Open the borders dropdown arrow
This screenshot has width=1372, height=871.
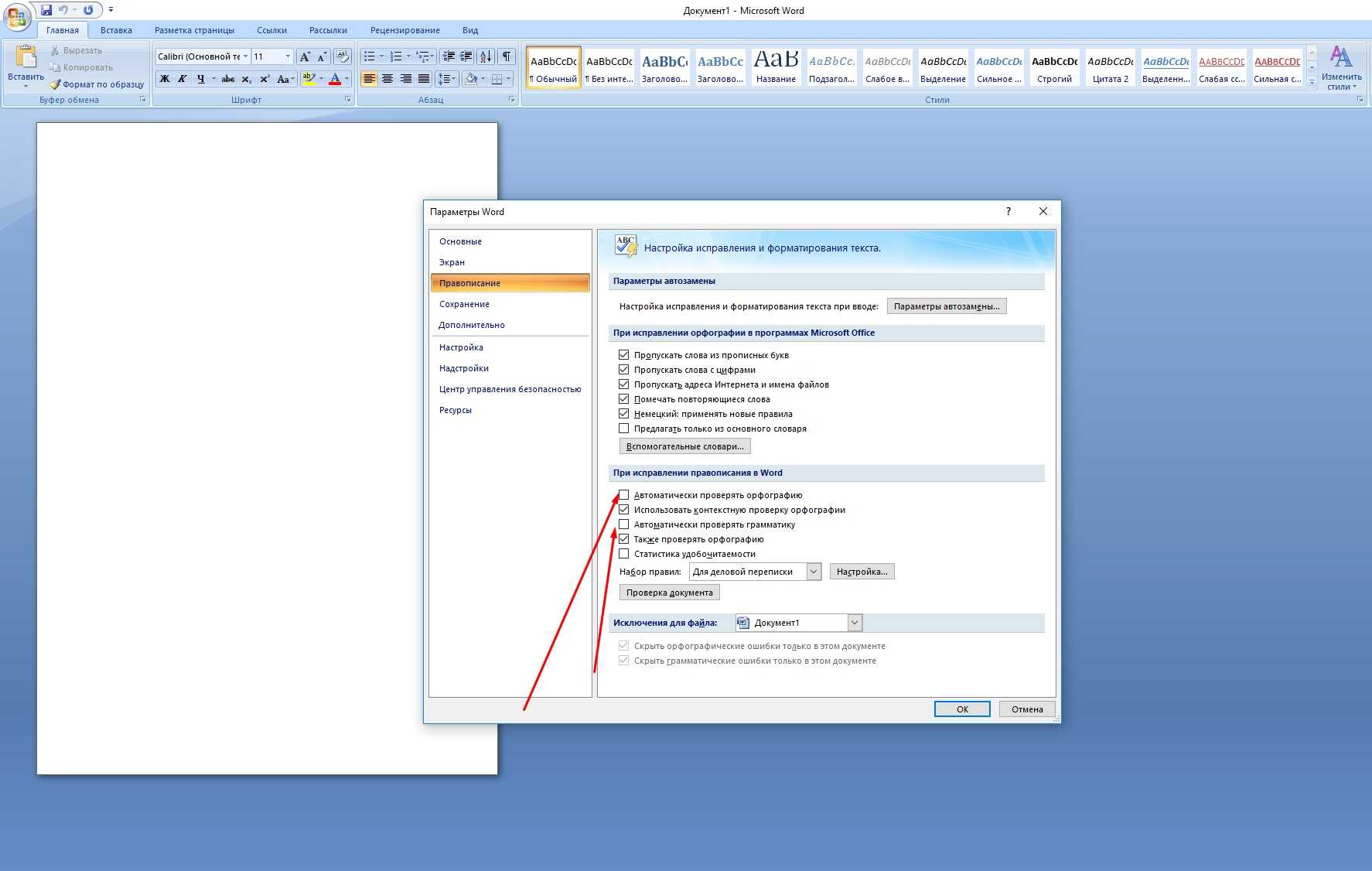(508, 79)
